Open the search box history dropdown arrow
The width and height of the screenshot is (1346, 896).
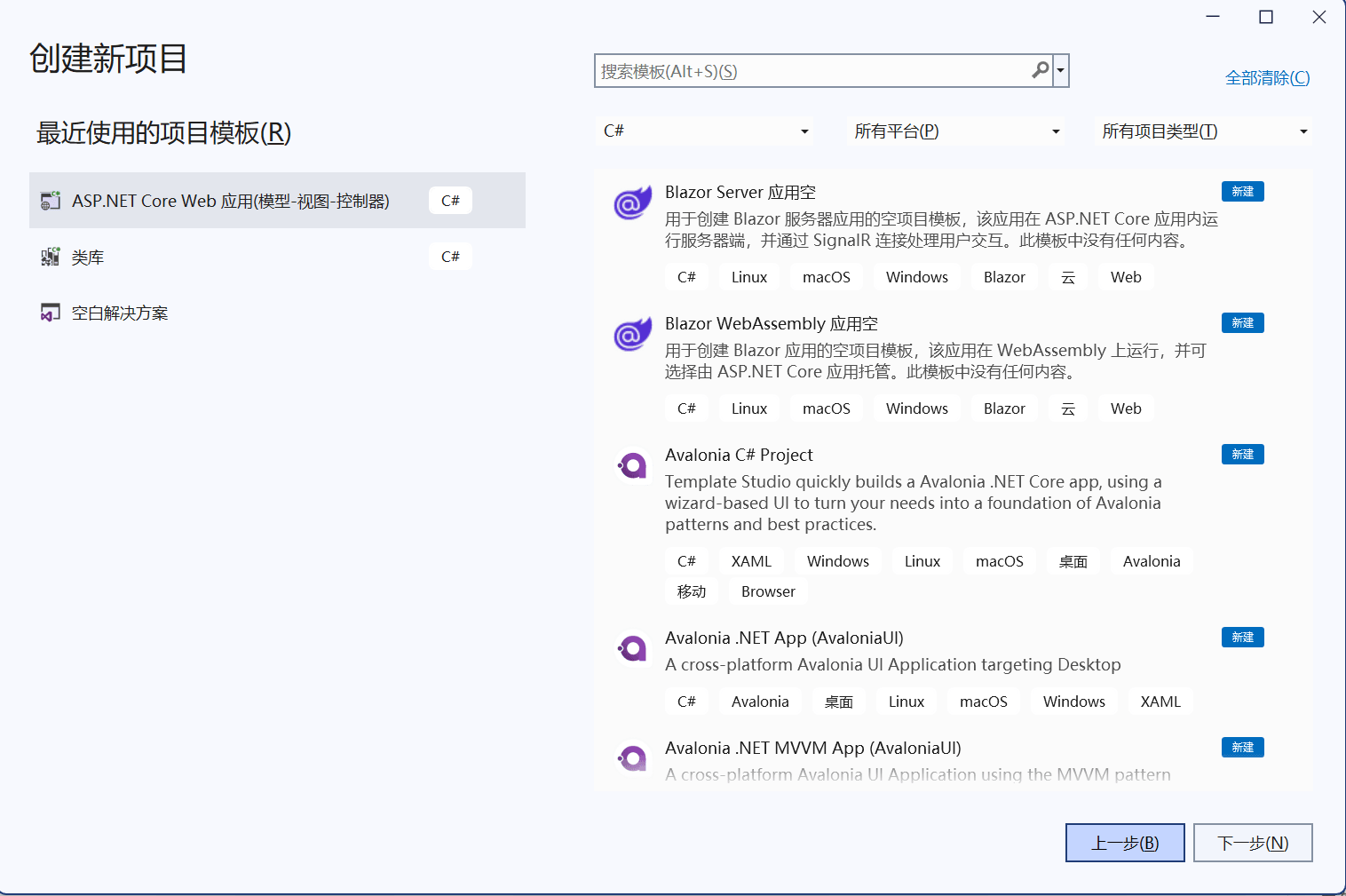point(1060,70)
